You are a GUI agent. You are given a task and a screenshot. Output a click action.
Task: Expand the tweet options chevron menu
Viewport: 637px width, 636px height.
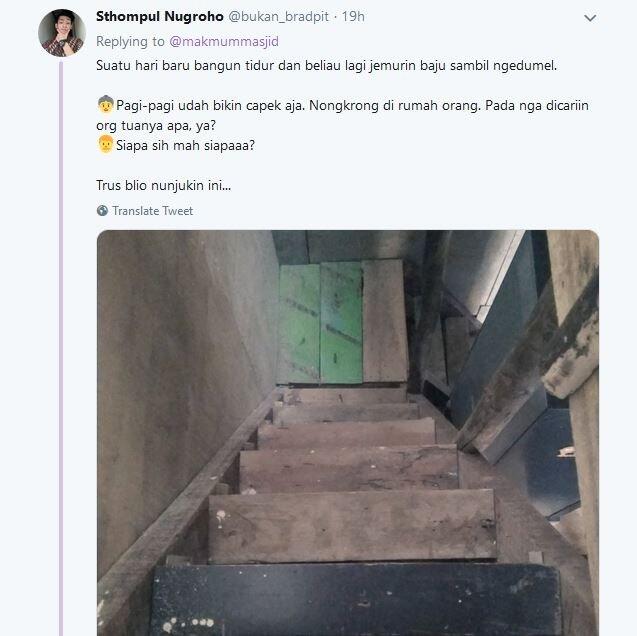tap(589, 18)
